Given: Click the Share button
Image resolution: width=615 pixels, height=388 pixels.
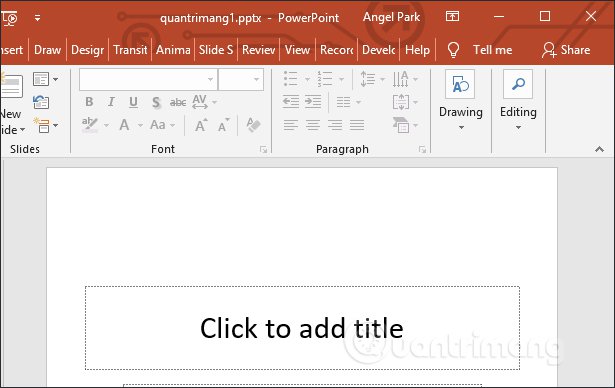Looking at the screenshot, I should [x=566, y=50].
